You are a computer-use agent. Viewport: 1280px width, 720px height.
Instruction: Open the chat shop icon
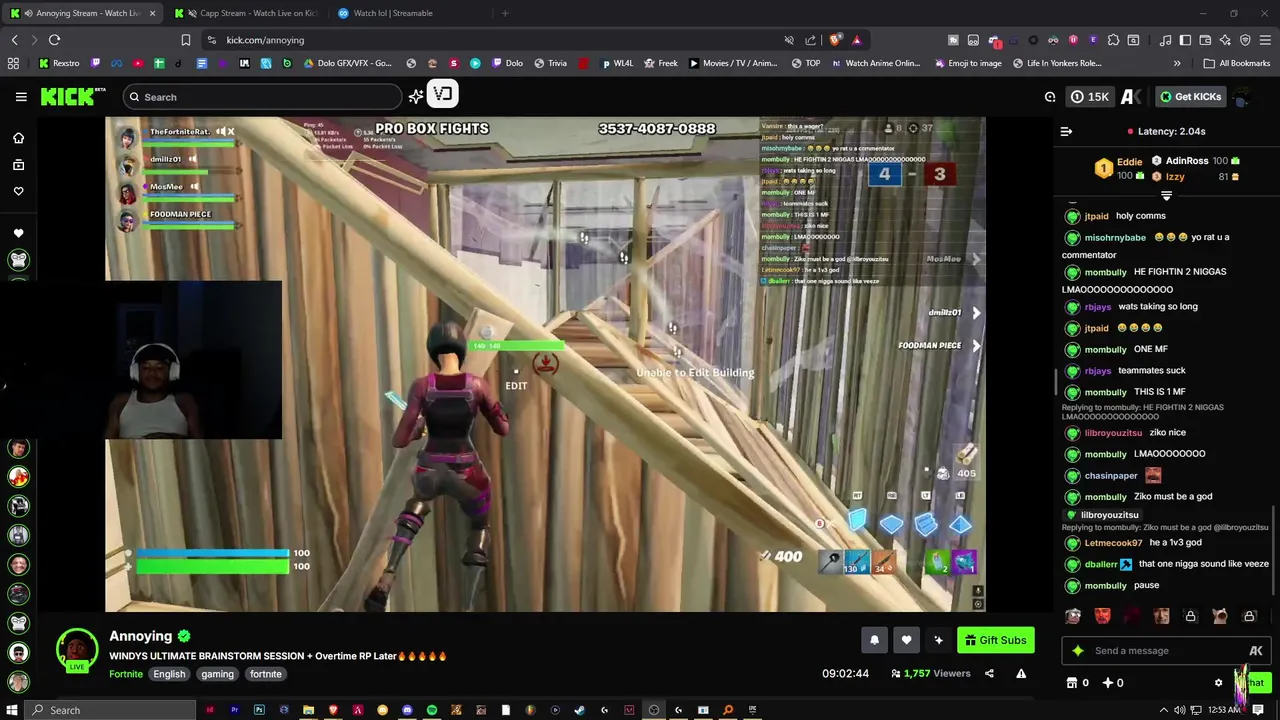coord(1072,683)
